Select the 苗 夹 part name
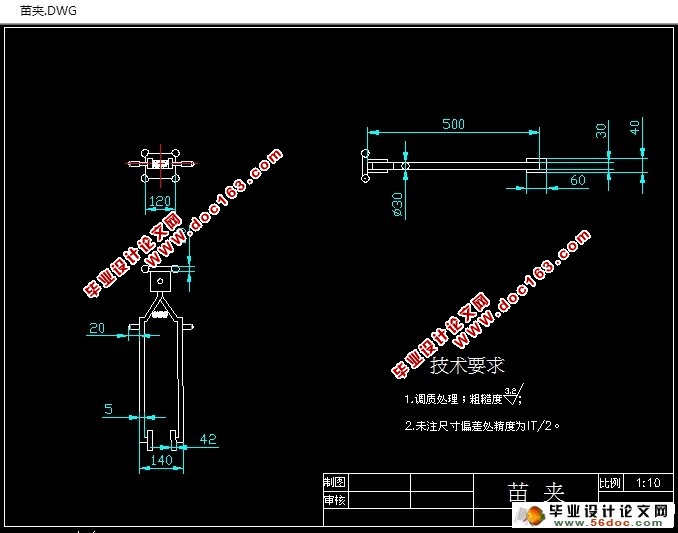 point(536,492)
